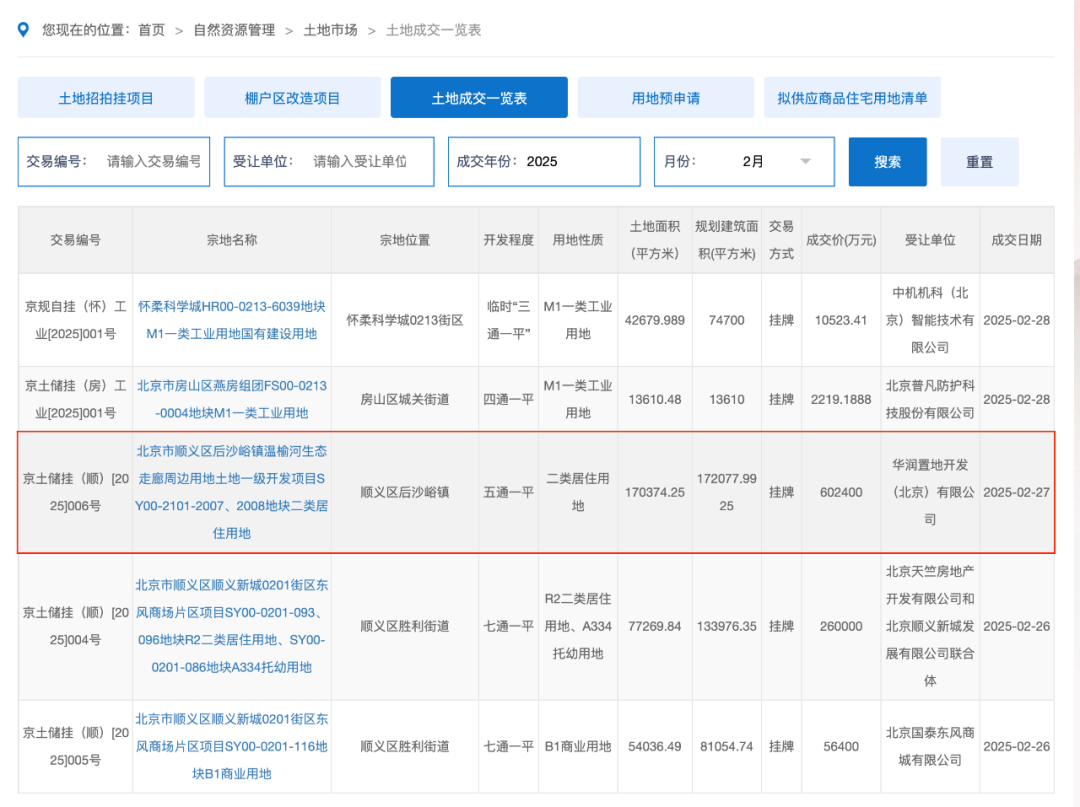This screenshot has width=1080, height=807.
Task: Switch to the 土地招拍挂项目 tab
Action: [106, 98]
